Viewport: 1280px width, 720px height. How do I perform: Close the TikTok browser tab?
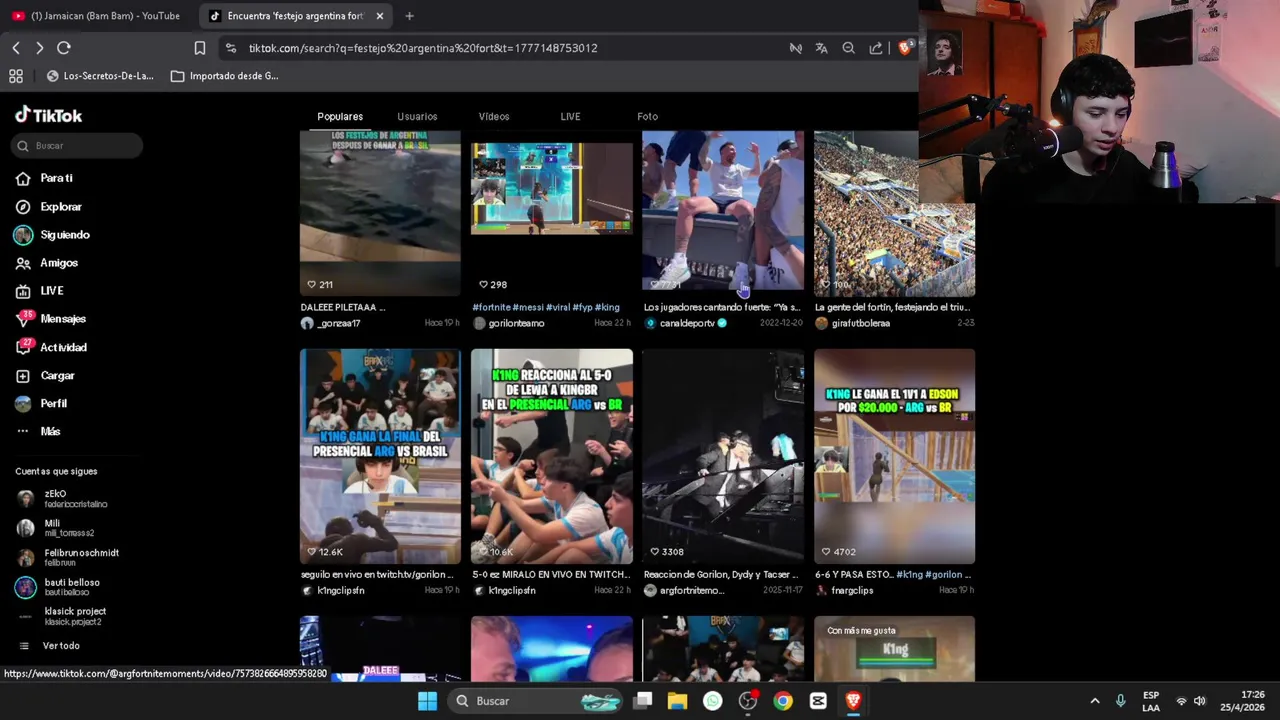click(379, 16)
